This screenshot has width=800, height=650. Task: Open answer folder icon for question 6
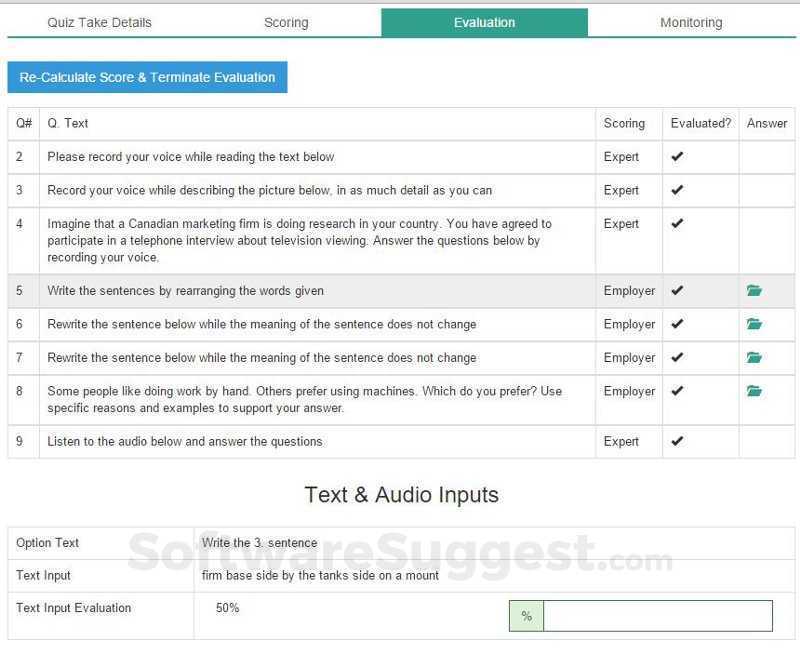754,324
